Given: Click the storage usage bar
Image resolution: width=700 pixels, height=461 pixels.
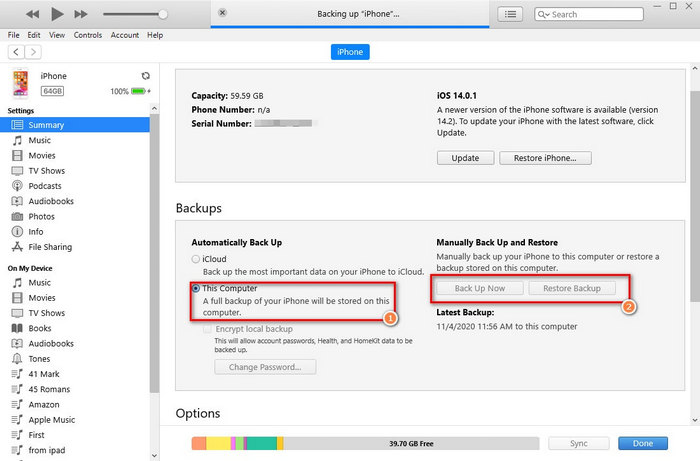Looking at the screenshot, I should 365,443.
